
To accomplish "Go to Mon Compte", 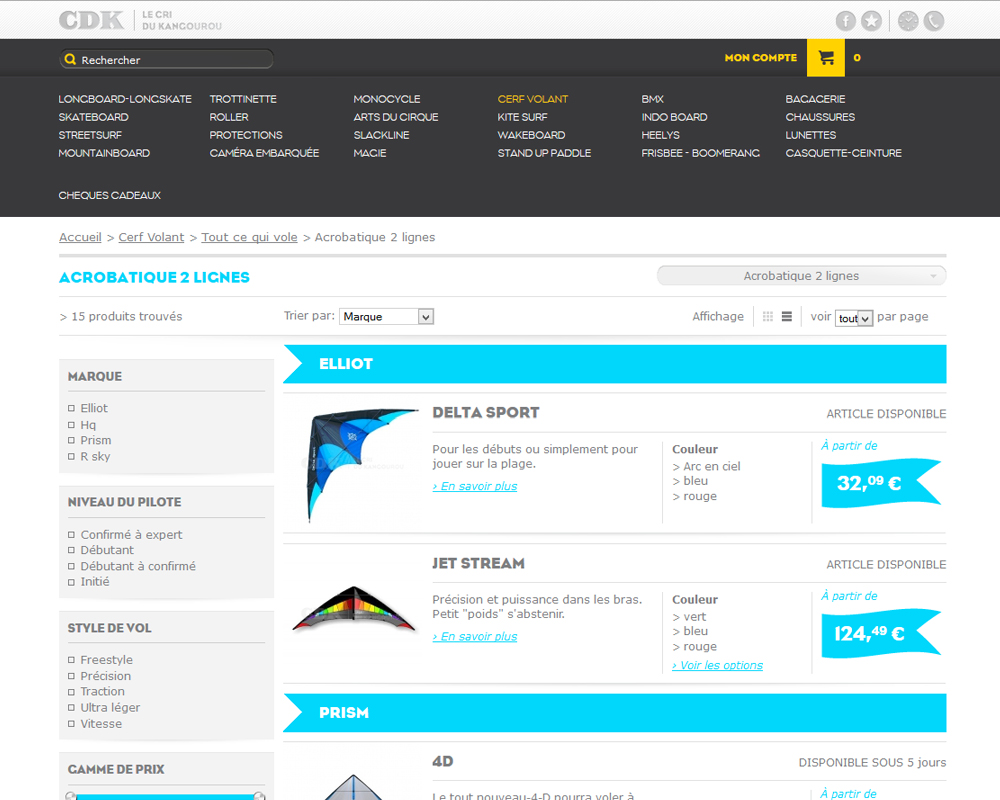I will [761, 57].
